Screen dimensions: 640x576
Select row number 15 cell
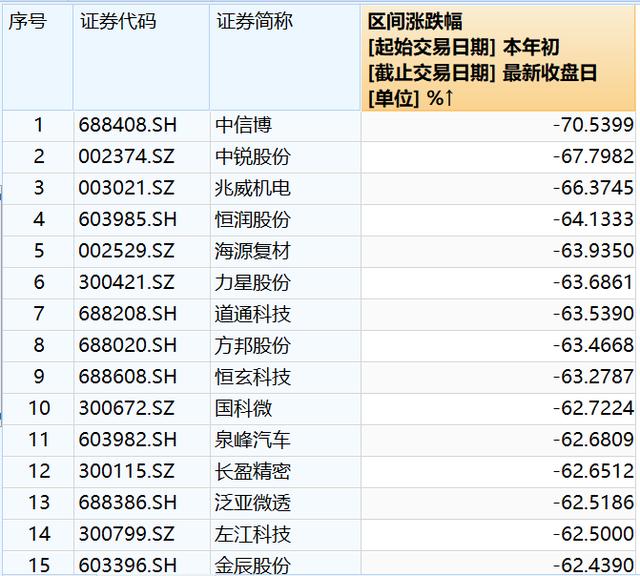click(38, 564)
